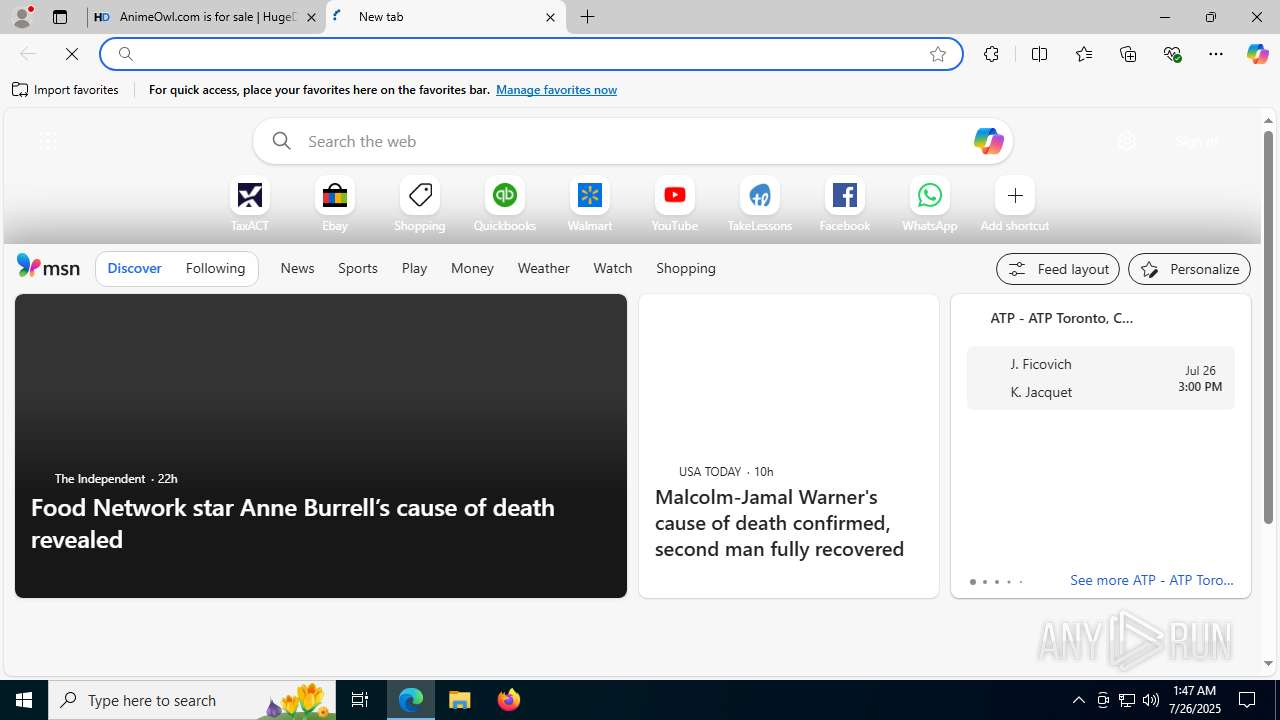This screenshot has width=1280, height=720.
Task: Open the Shopping tag shortcut tile
Action: click(x=420, y=205)
